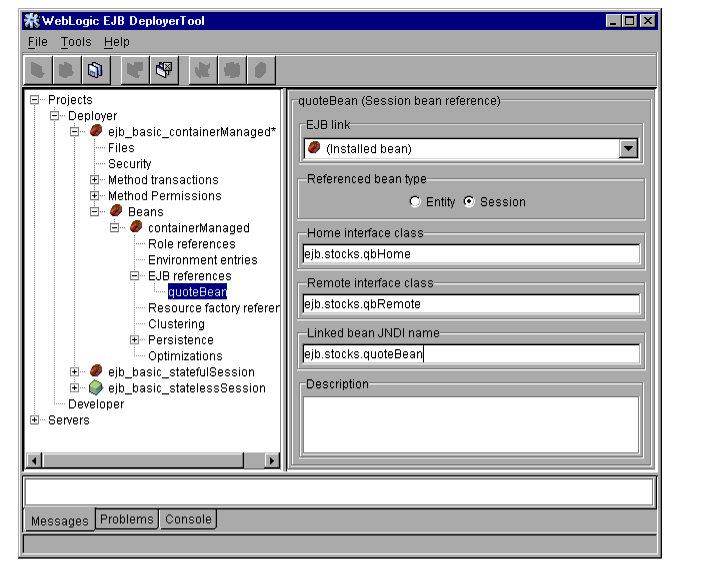Viewport: 713px width, 561px height.
Task: Click inside the Description text area
Action: 471,425
